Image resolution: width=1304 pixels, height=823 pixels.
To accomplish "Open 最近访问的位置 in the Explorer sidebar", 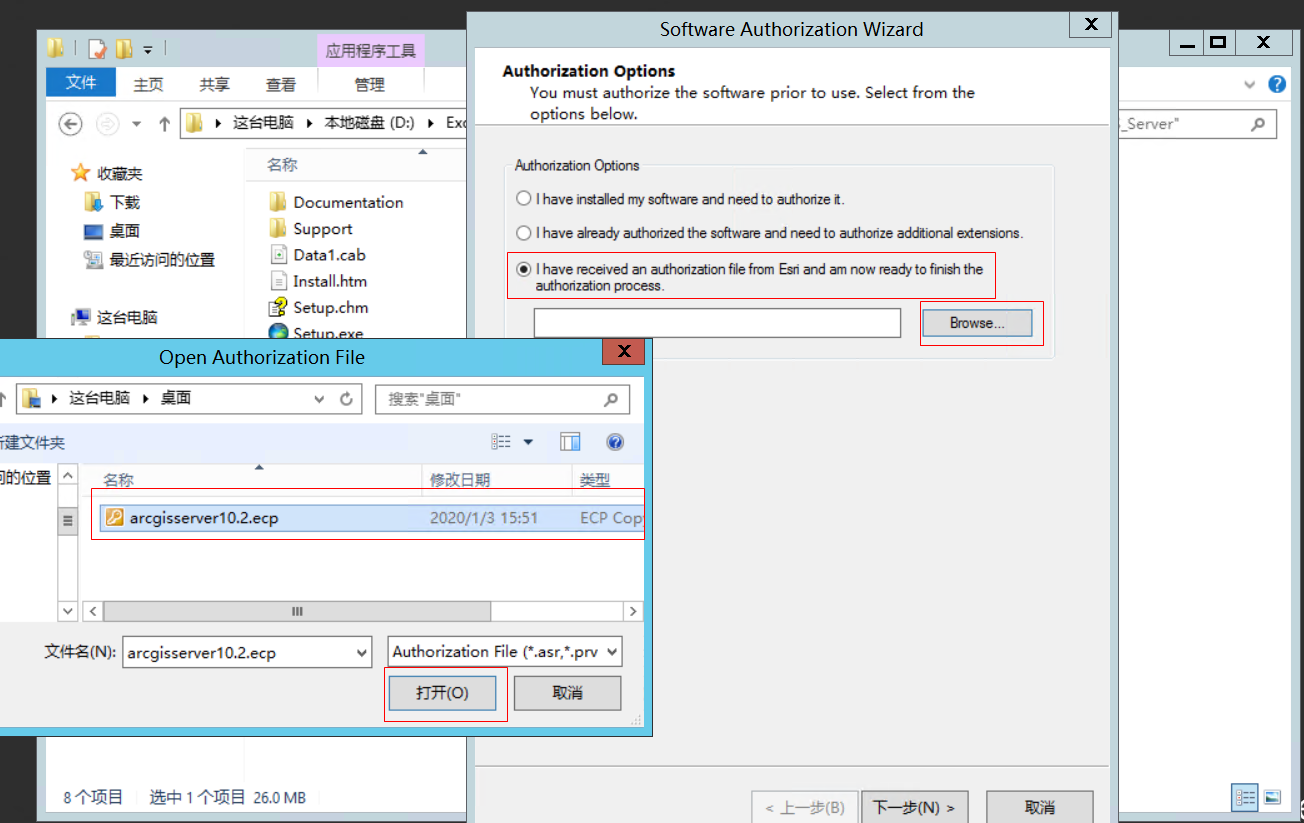I will click(161, 260).
